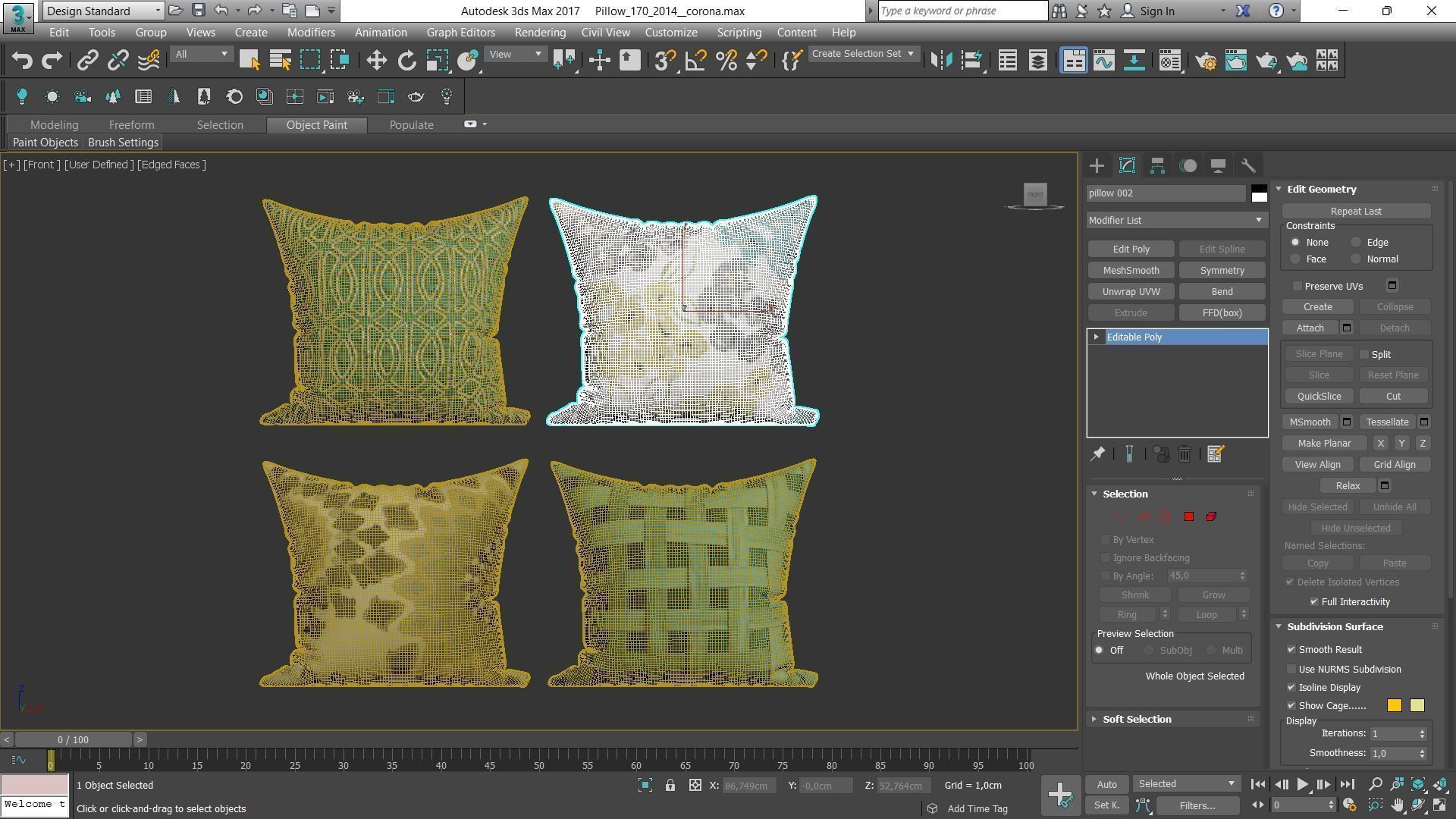Open the Create Selection Set dropdown
Screen dimensions: 1456x819
863,54
